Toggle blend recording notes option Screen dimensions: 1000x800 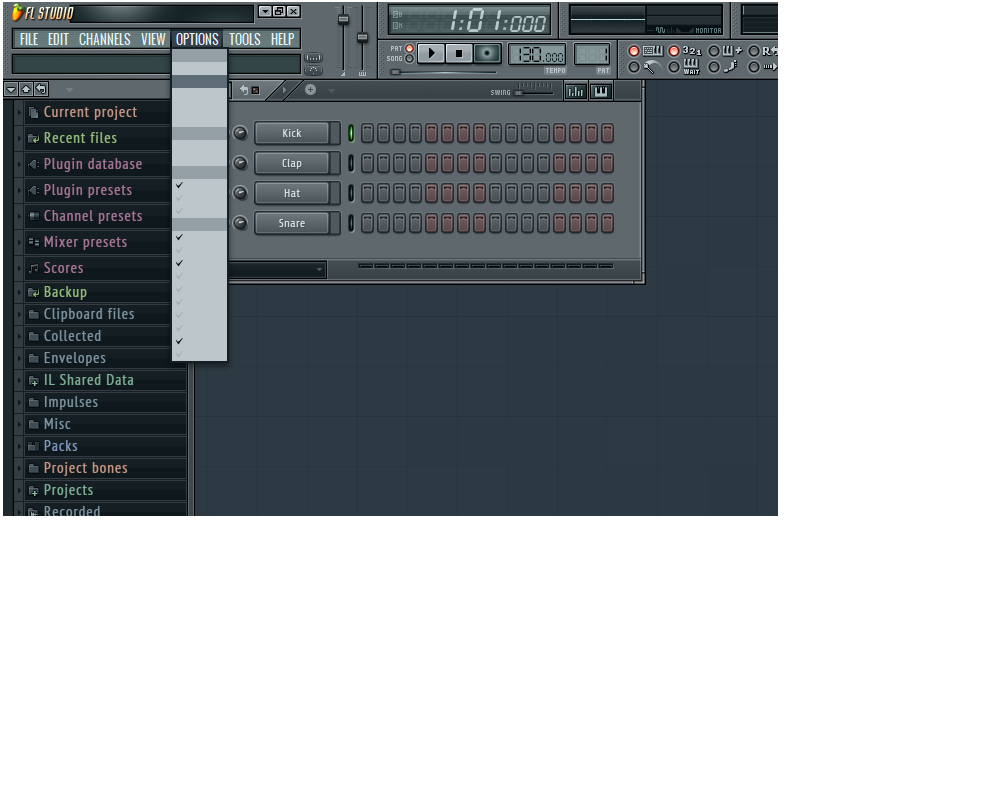click(x=714, y=51)
